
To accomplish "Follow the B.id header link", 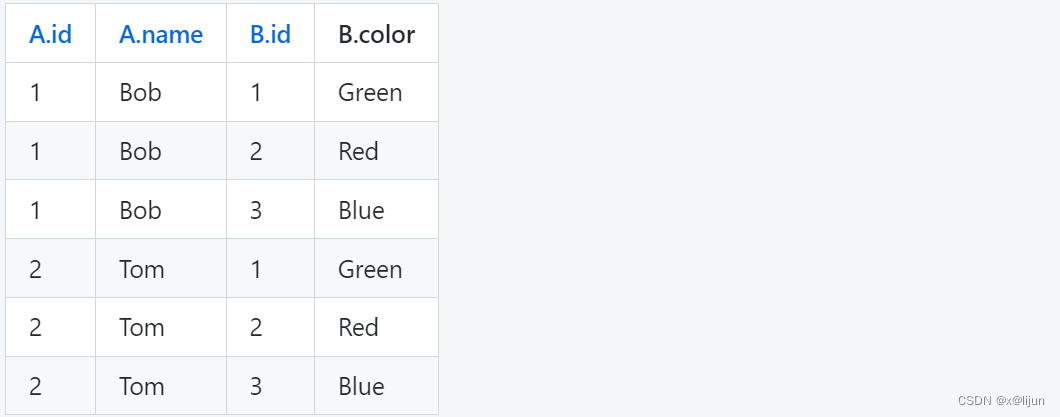I will point(270,34).
